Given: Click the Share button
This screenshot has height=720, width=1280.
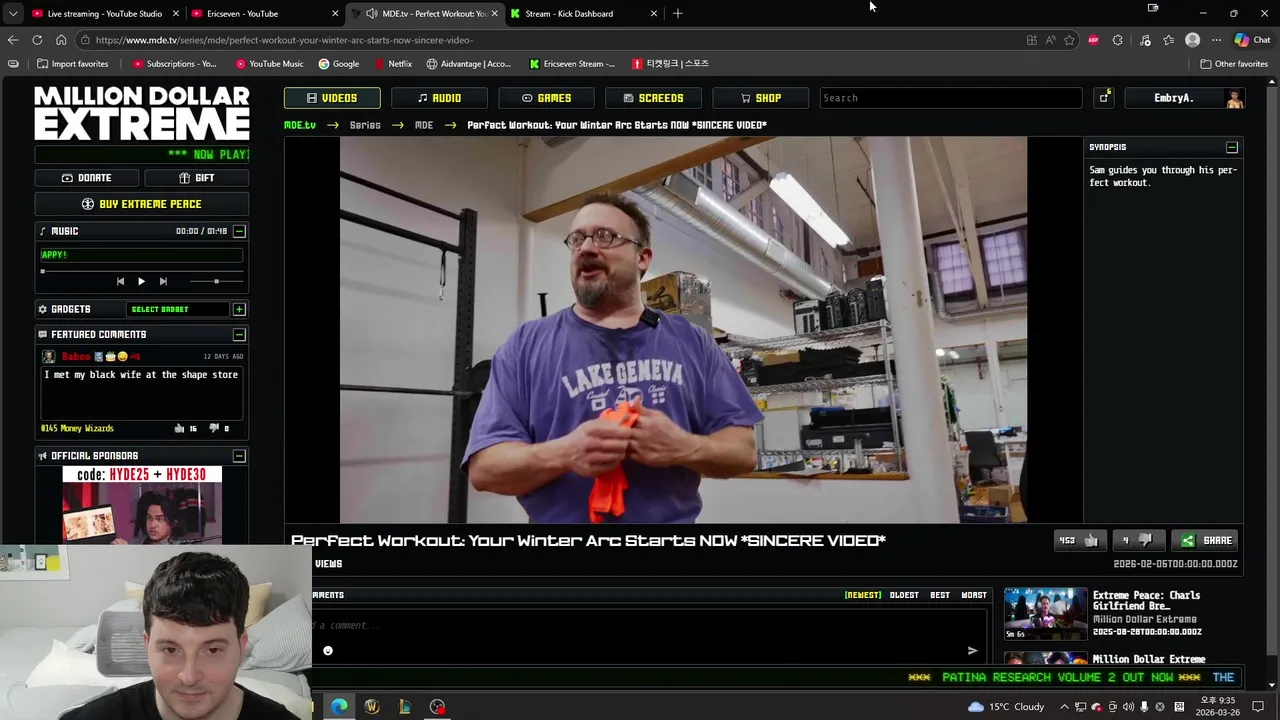Looking at the screenshot, I should (1207, 540).
